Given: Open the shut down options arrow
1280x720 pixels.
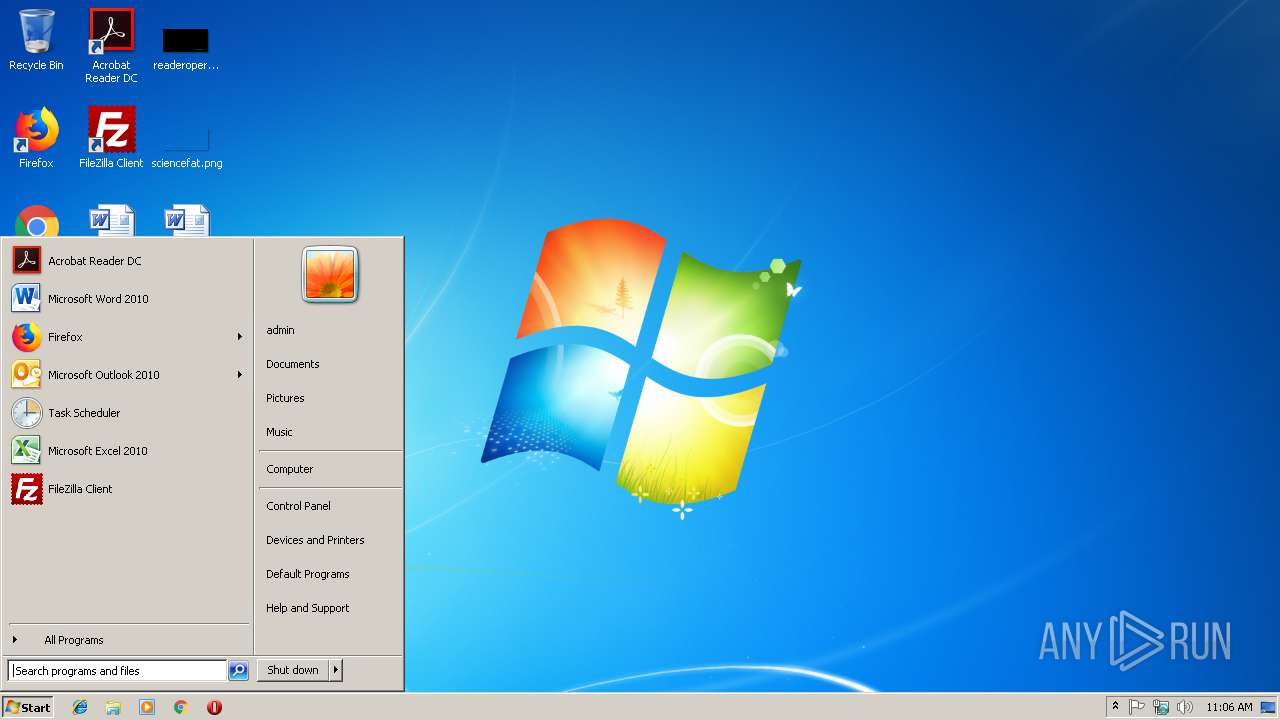Looking at the screenshot, I should [x=336, y=670].
